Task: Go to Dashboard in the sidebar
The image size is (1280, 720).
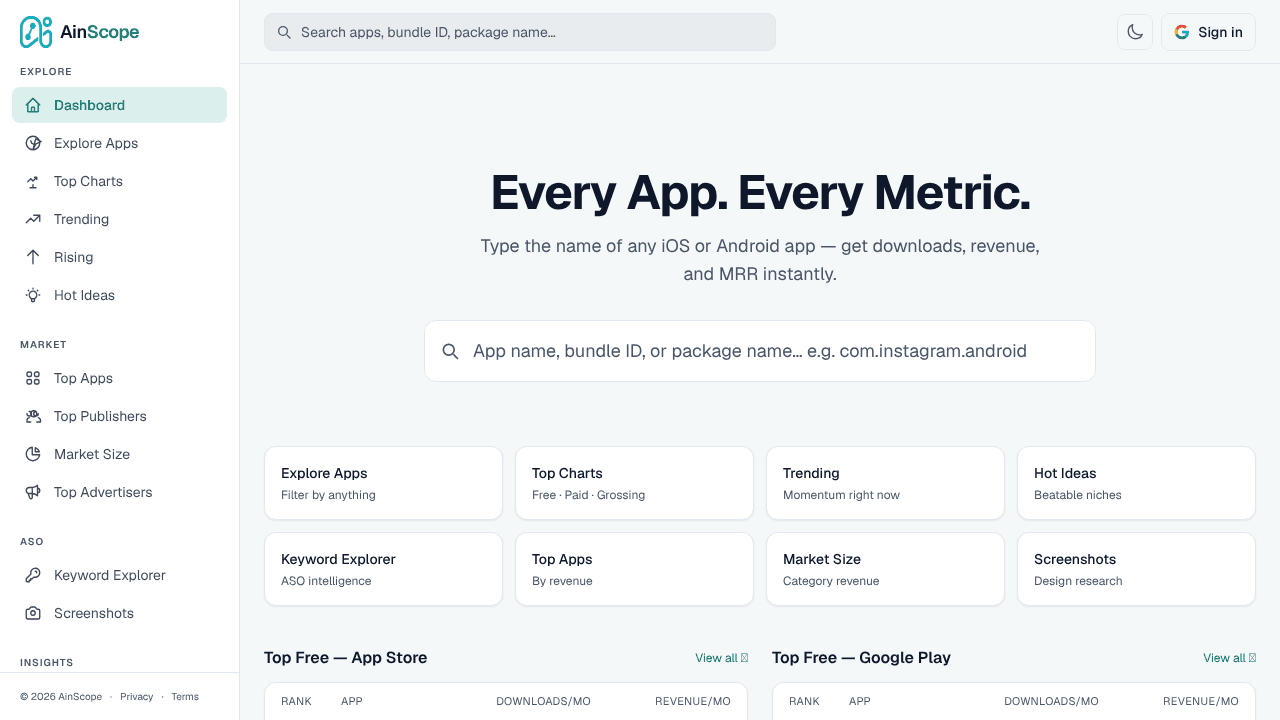Action: [119, 105]
